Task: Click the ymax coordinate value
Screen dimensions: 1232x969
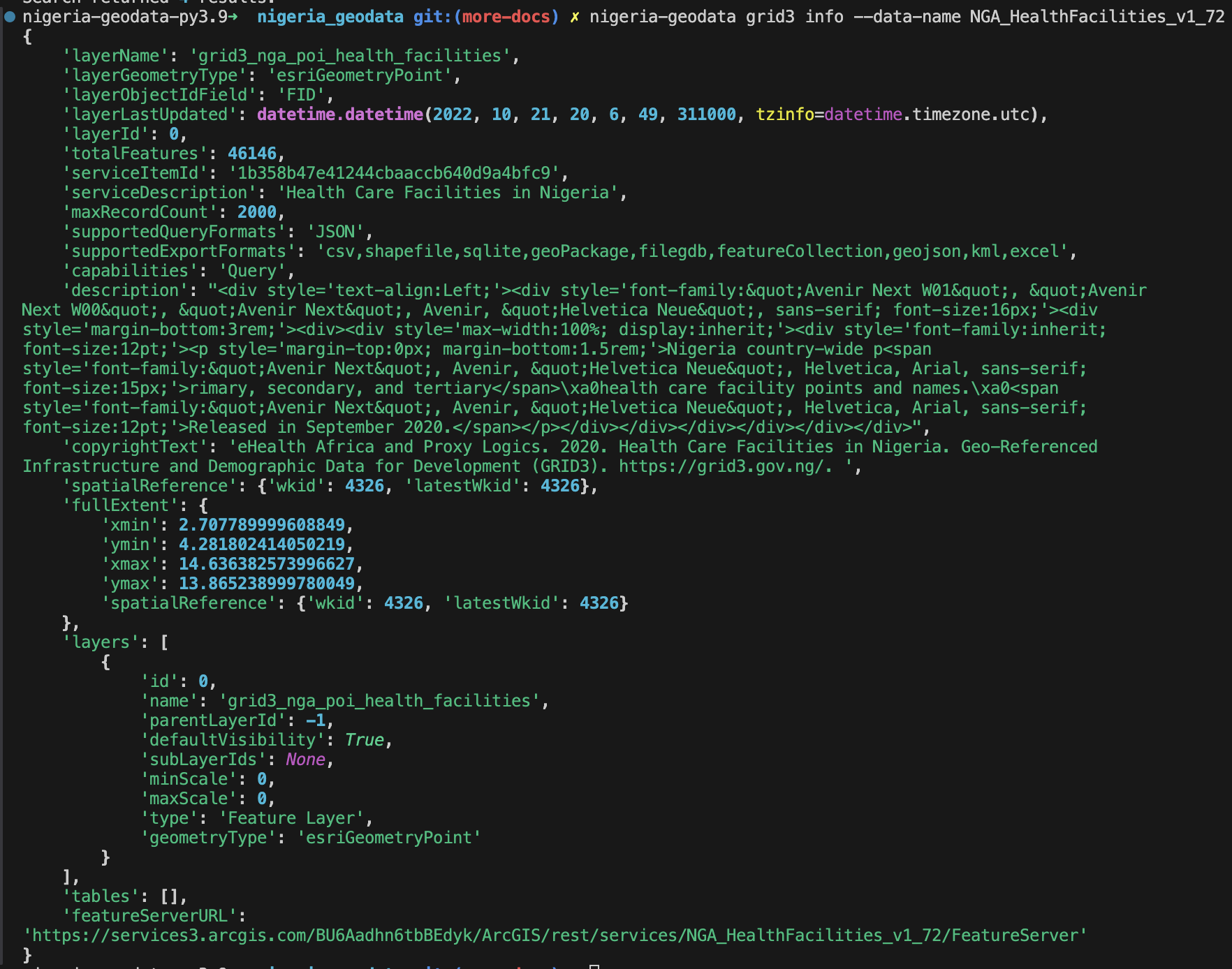Action: [x=266, y=584]
